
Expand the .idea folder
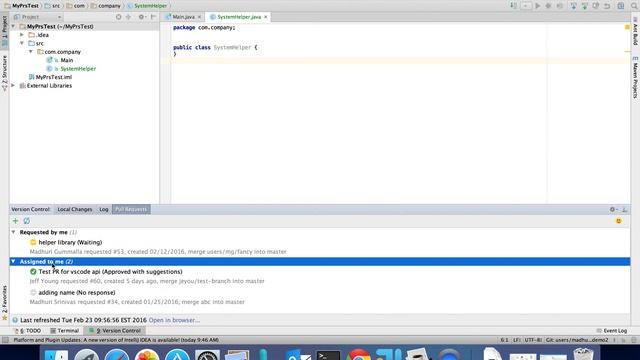coord(22,35)
